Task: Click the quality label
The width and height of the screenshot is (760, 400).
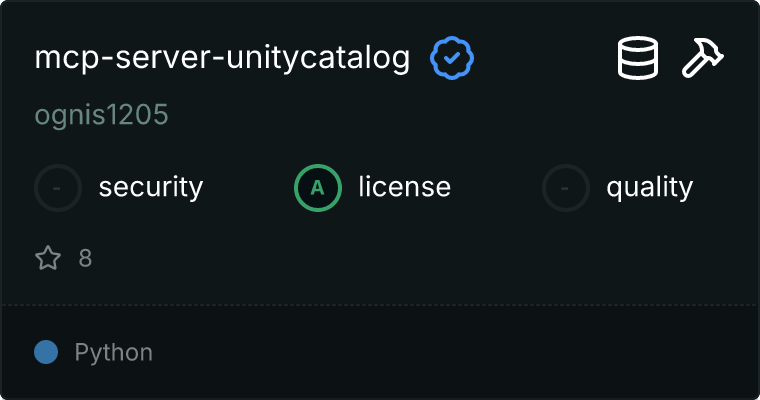Action: 649,187
